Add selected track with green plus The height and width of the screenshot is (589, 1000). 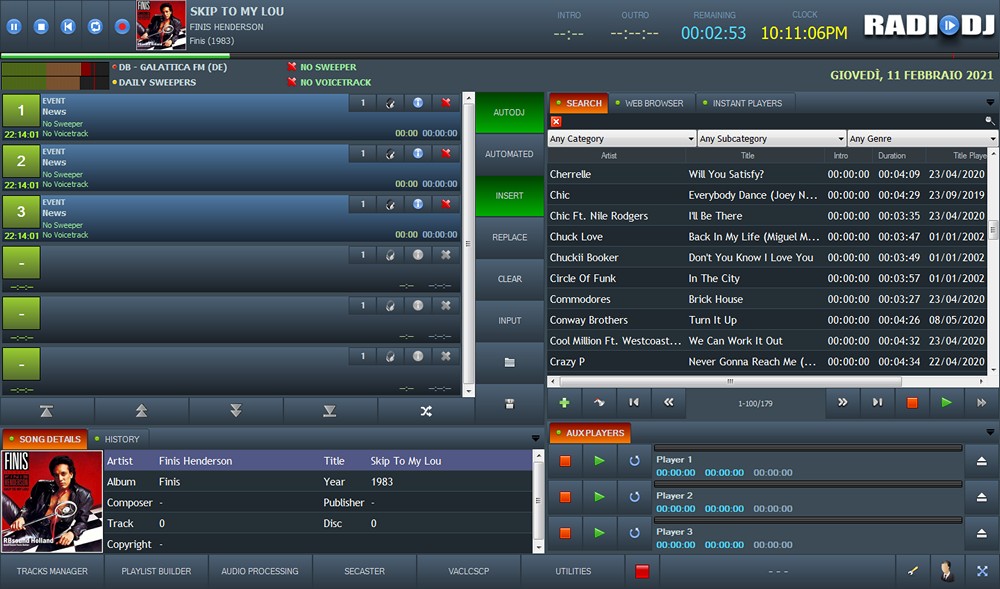564,403
